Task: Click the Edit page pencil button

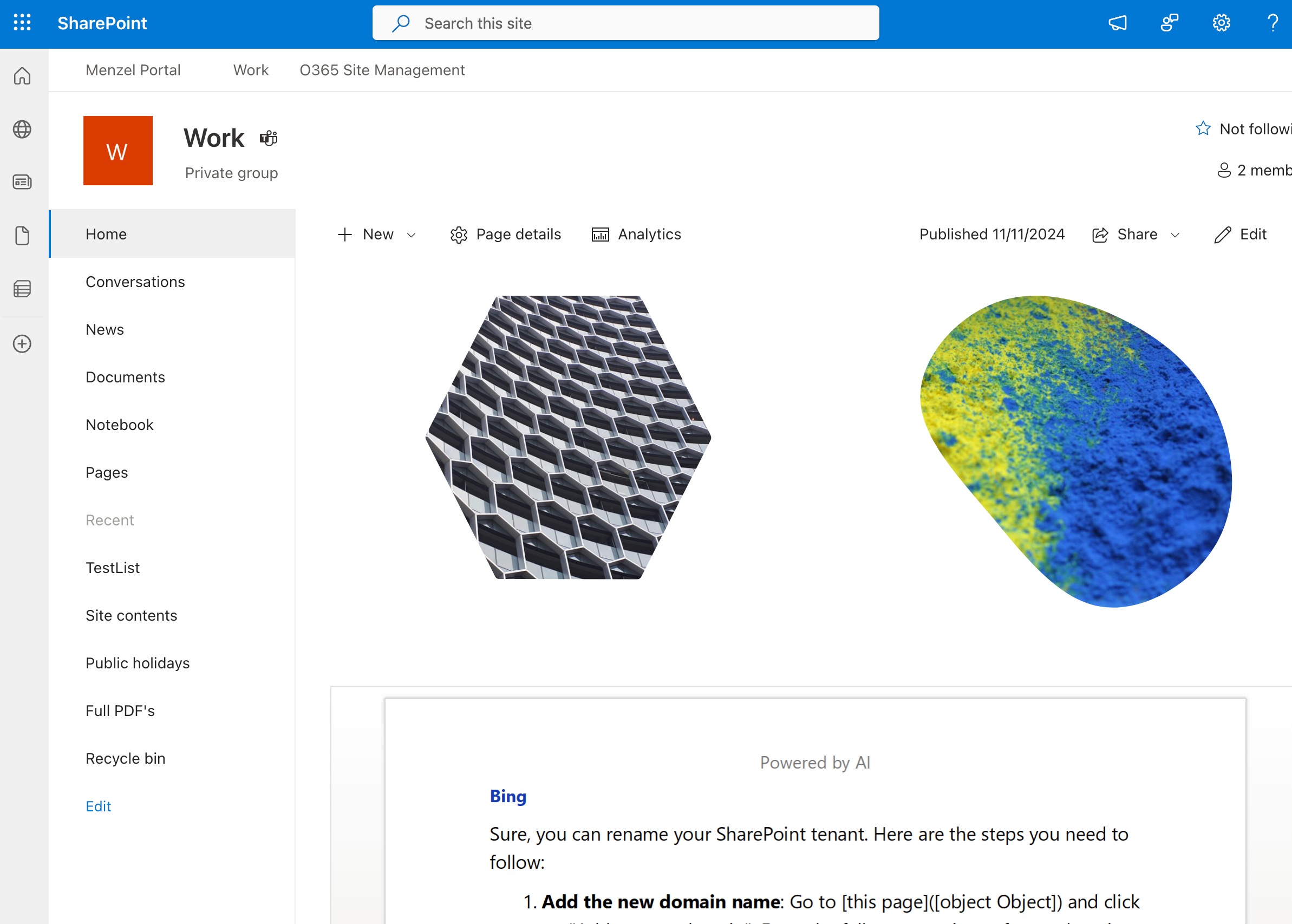Action: point(1240,235)
